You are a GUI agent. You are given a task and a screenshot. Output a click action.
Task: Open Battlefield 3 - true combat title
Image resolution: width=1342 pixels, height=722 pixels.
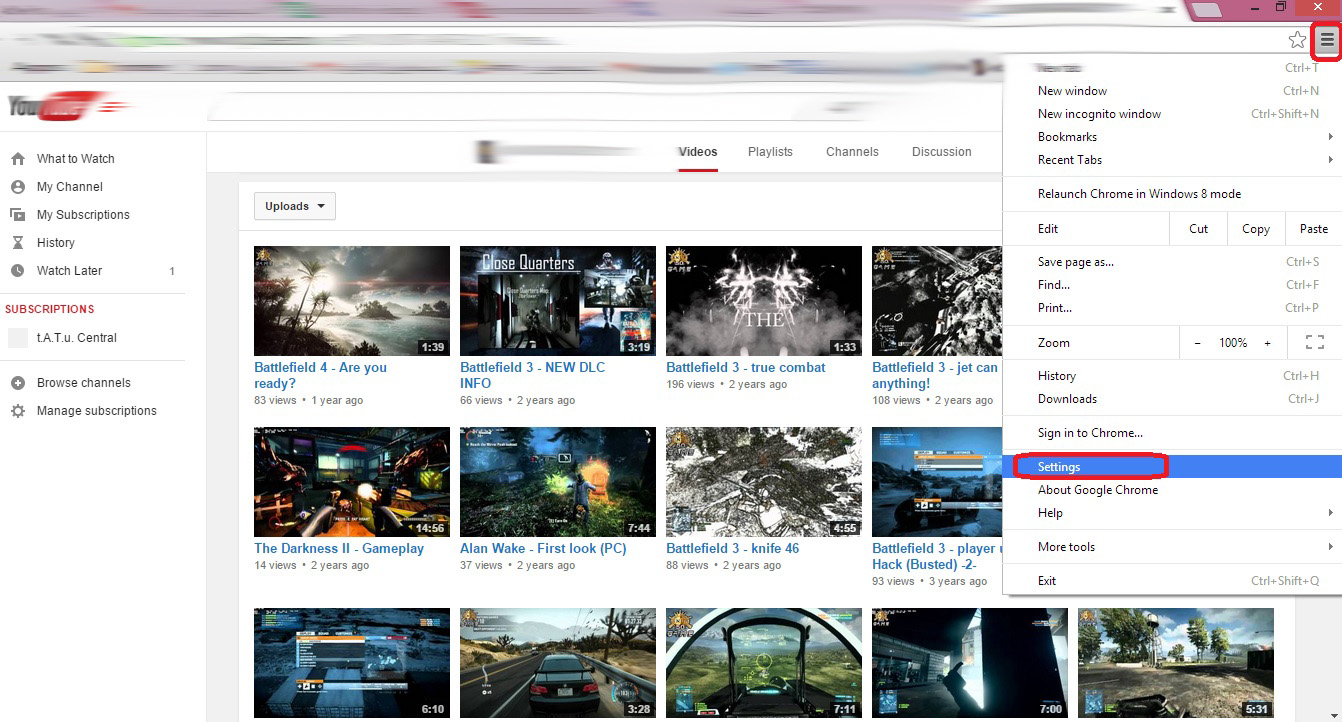click(746, 368)
